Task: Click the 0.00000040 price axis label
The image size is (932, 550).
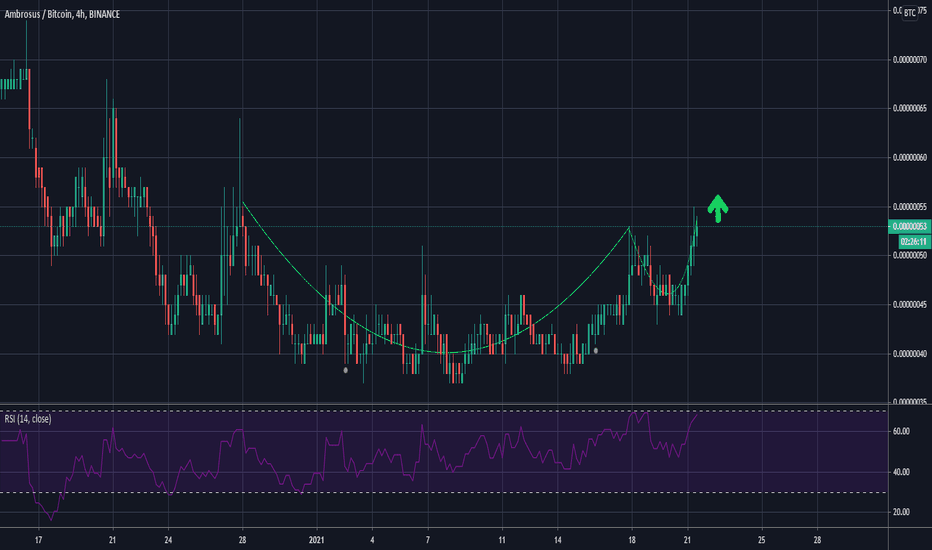Action: [x=909, y=354]
